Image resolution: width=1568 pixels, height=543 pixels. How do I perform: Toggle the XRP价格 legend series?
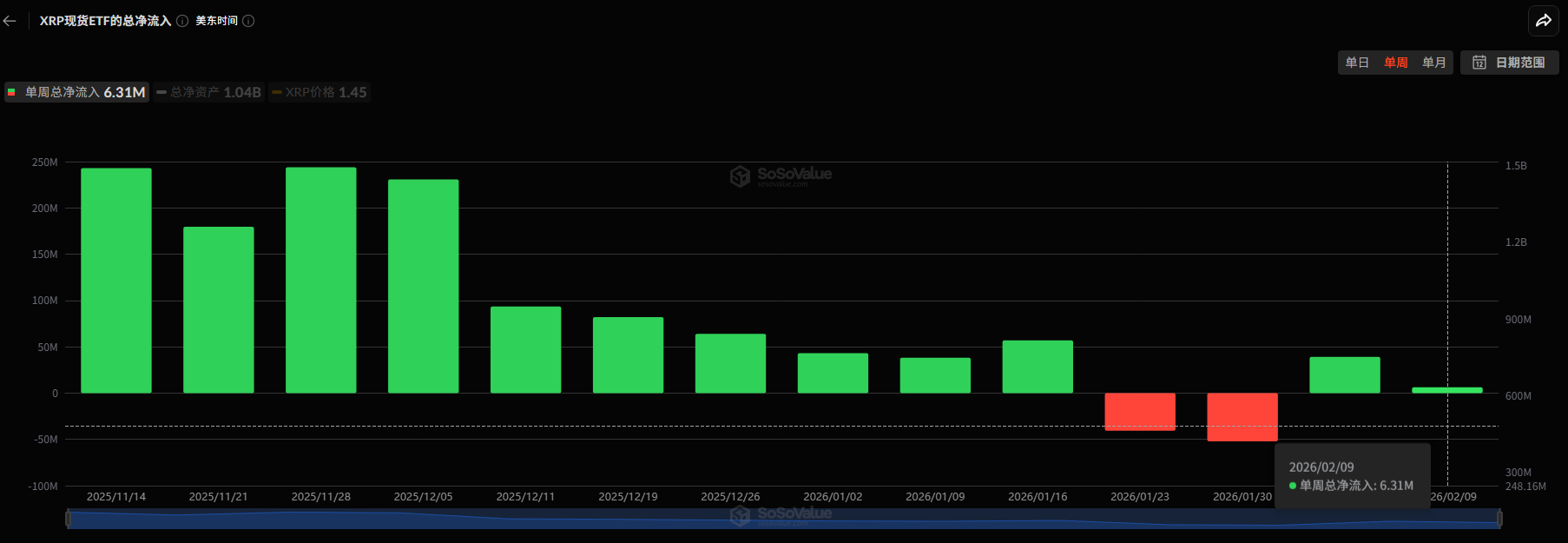coord(320,92)
